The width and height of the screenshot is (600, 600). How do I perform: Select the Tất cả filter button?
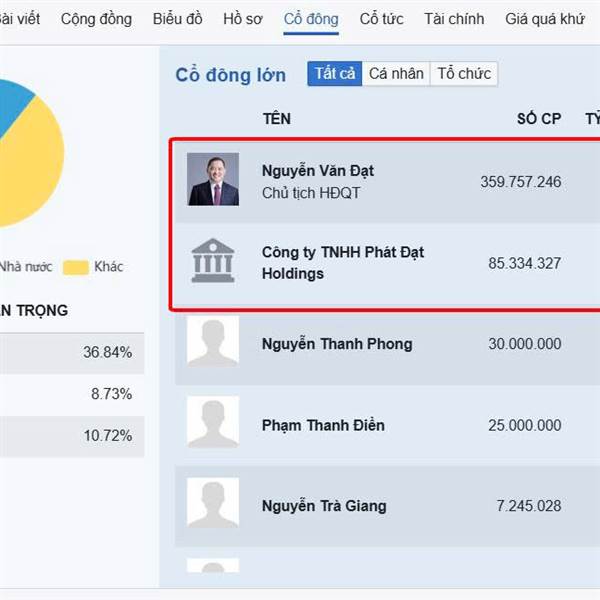335,73
